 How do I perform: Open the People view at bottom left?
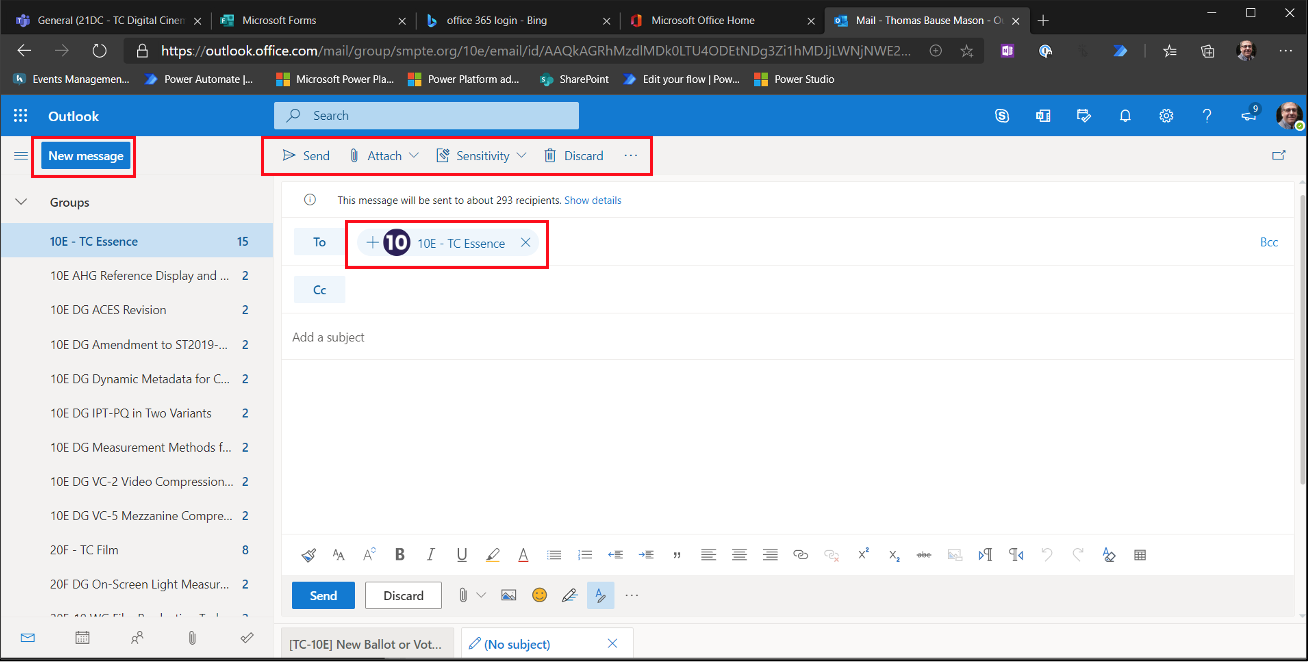pyautogui.click(x=137, y=637)
